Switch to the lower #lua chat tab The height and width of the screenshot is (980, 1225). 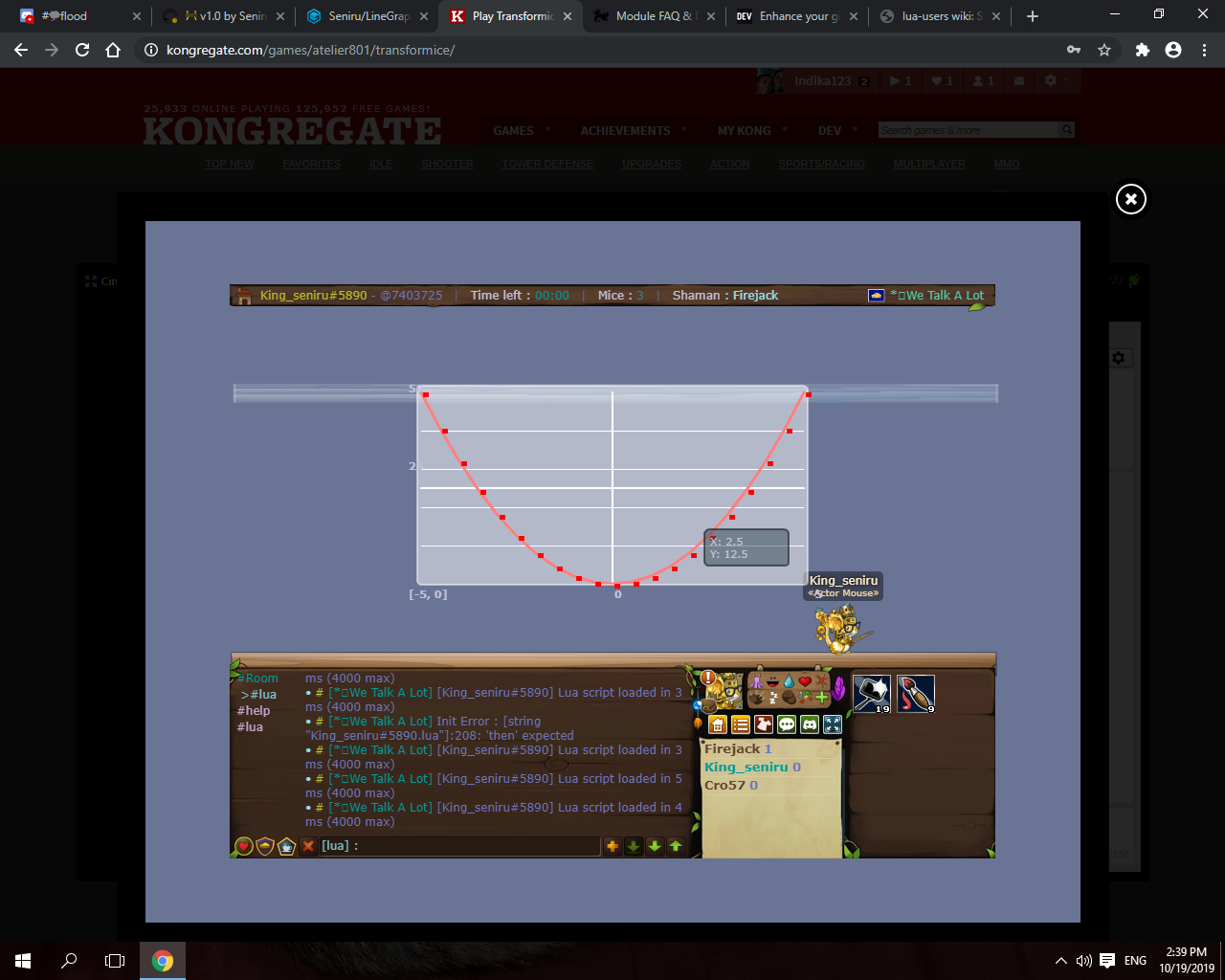point(250,727)
